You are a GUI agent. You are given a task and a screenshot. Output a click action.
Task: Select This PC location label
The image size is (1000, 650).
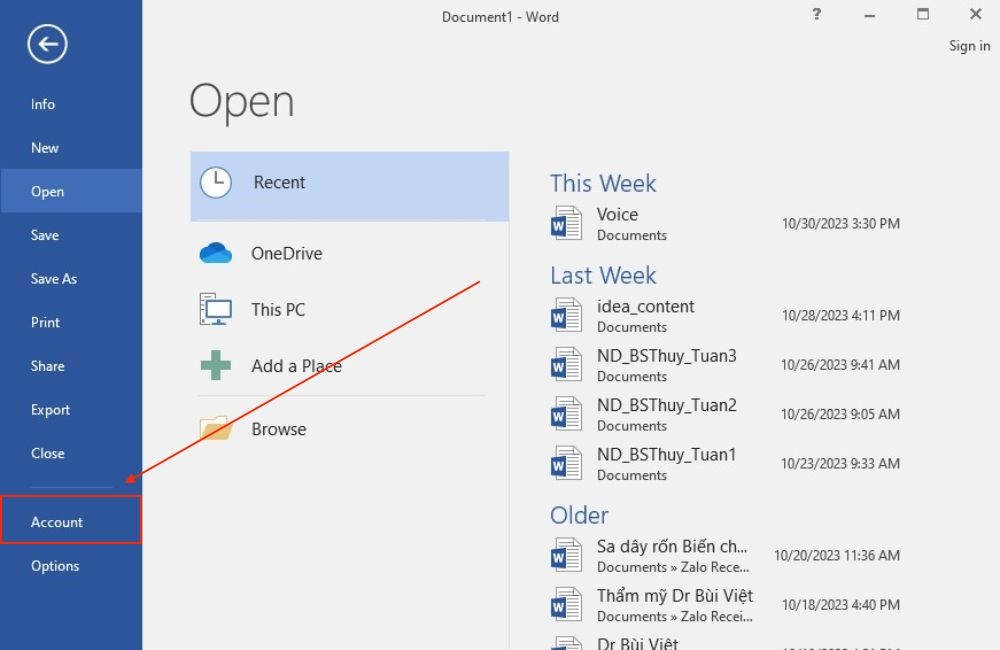[x=278, y=309]
